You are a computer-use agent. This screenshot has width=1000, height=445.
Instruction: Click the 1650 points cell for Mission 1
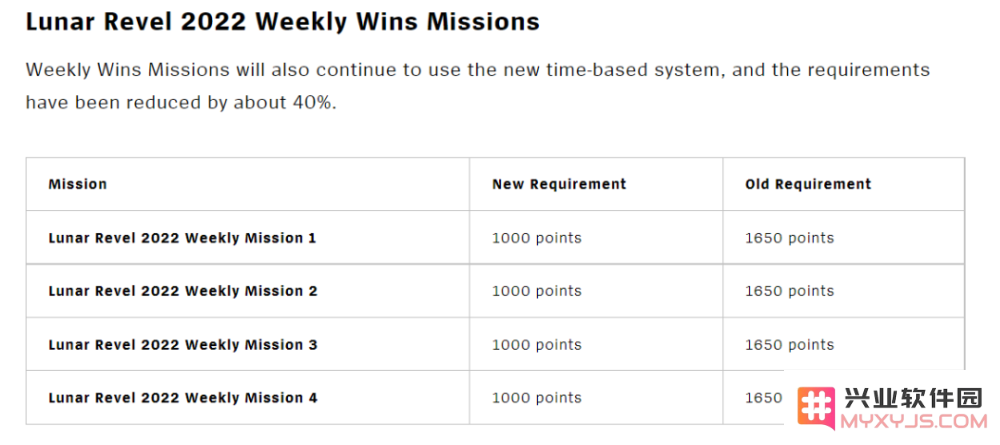coord(790,238)
